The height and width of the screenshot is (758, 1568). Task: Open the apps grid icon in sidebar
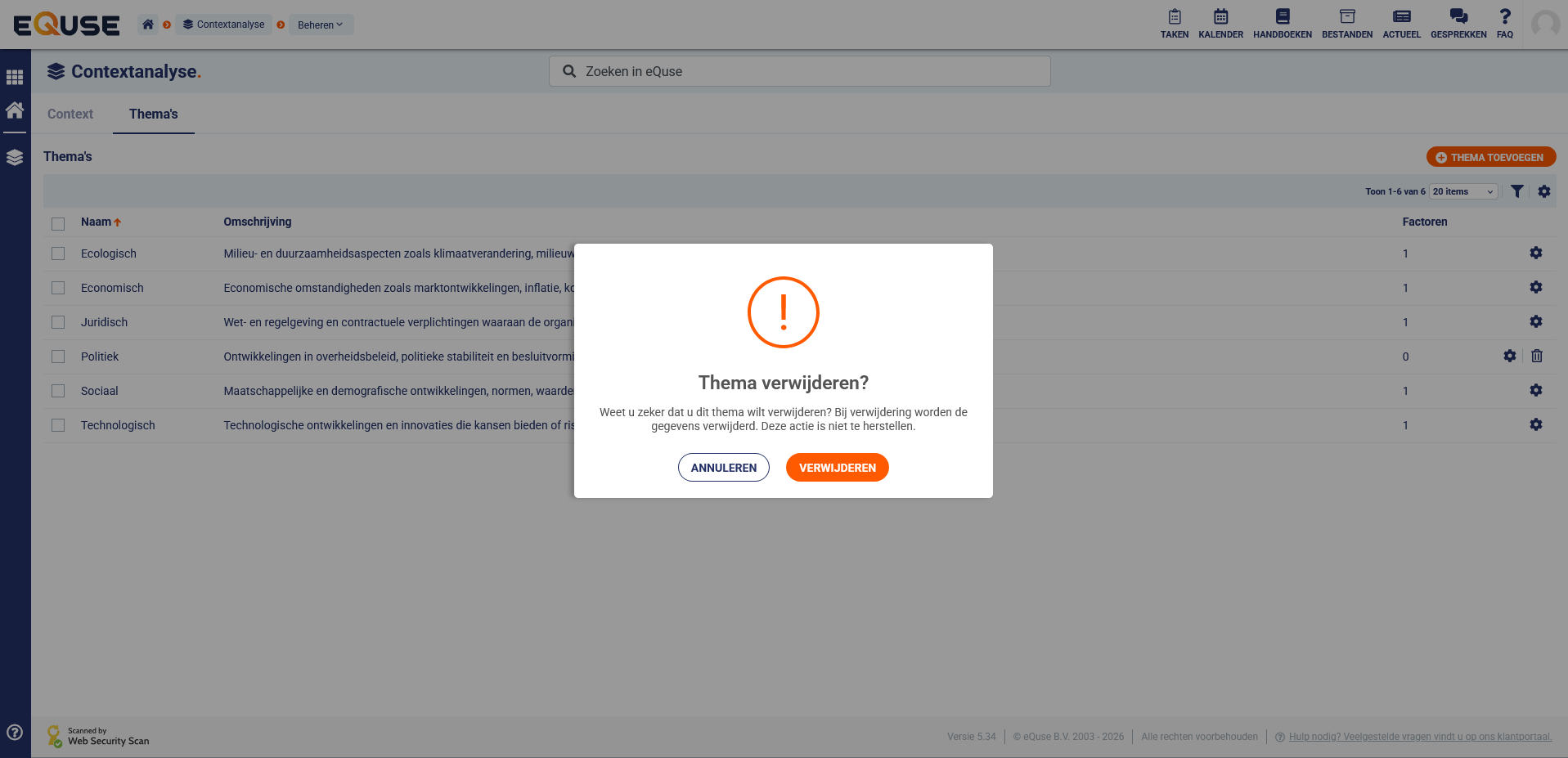(x=15, y=78)
